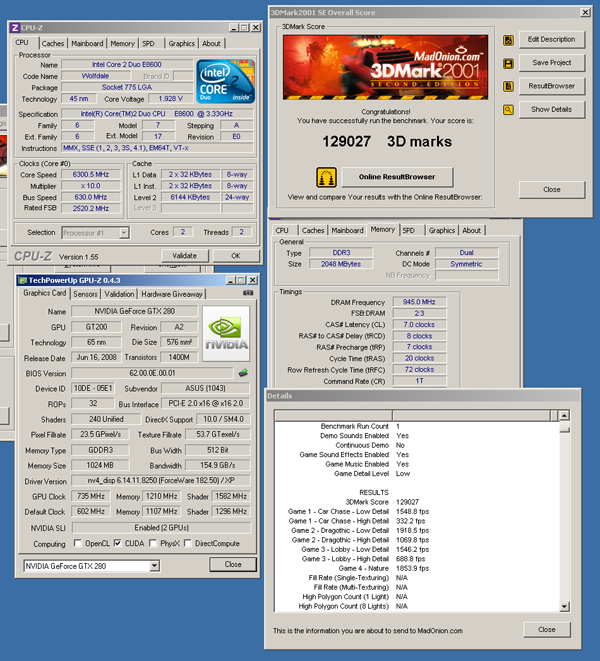Viewport: 600px width, 661px height.
Task: Click the Core Speed 6300.5 MHz value
Action: click(x=91, y=175)
